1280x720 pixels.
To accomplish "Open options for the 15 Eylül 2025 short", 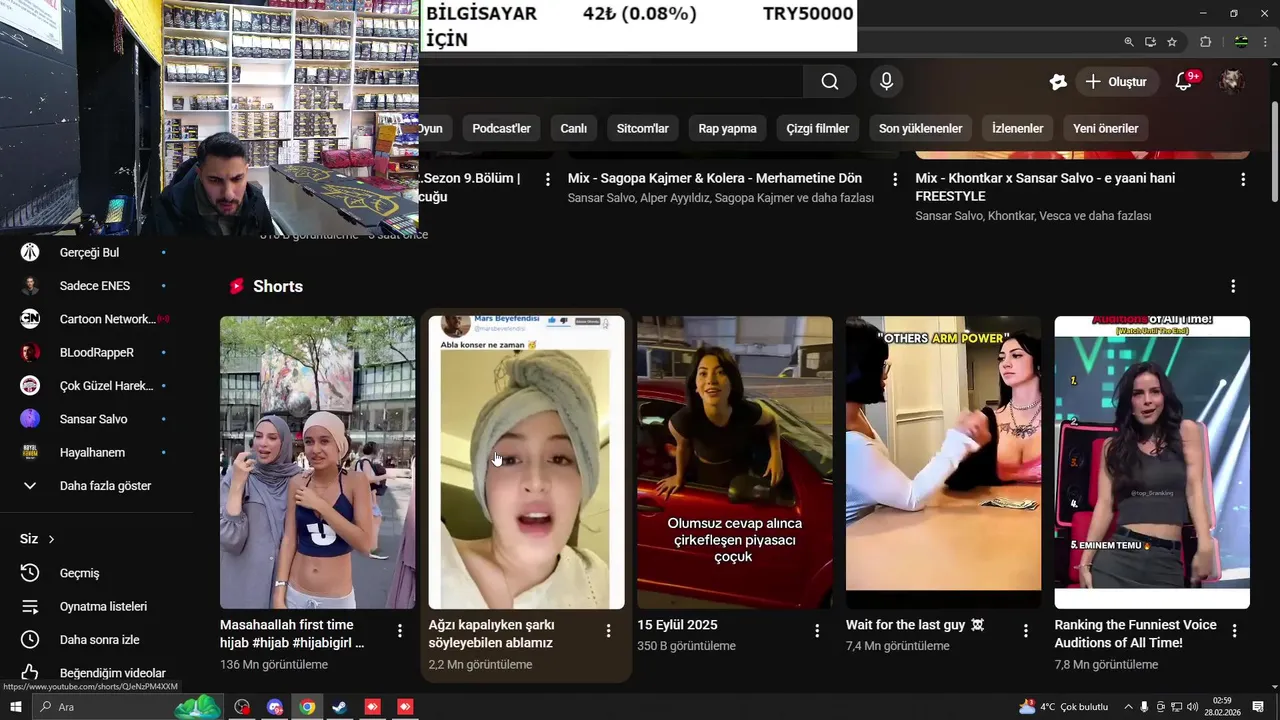I will click(817, 631).
